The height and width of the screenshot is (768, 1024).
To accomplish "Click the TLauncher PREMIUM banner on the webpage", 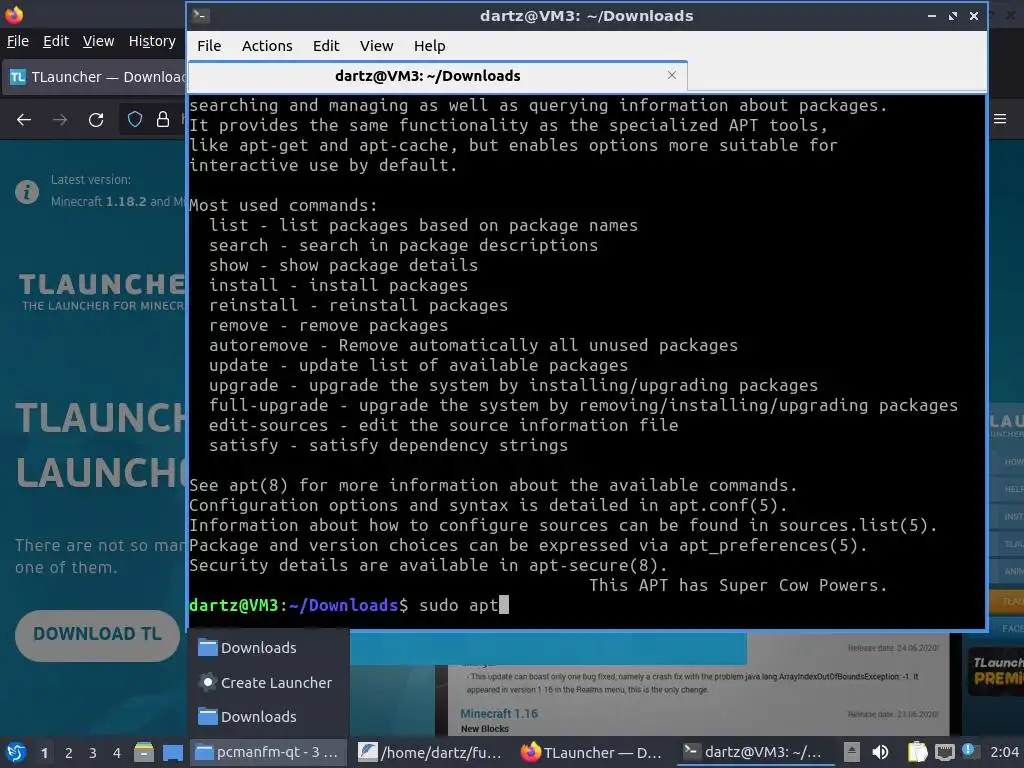I will (x=995, y=671).
